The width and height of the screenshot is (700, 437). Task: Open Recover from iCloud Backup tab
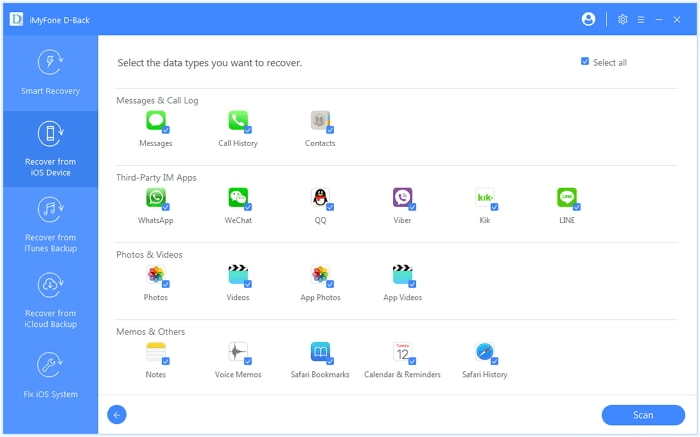coord(50,302)
